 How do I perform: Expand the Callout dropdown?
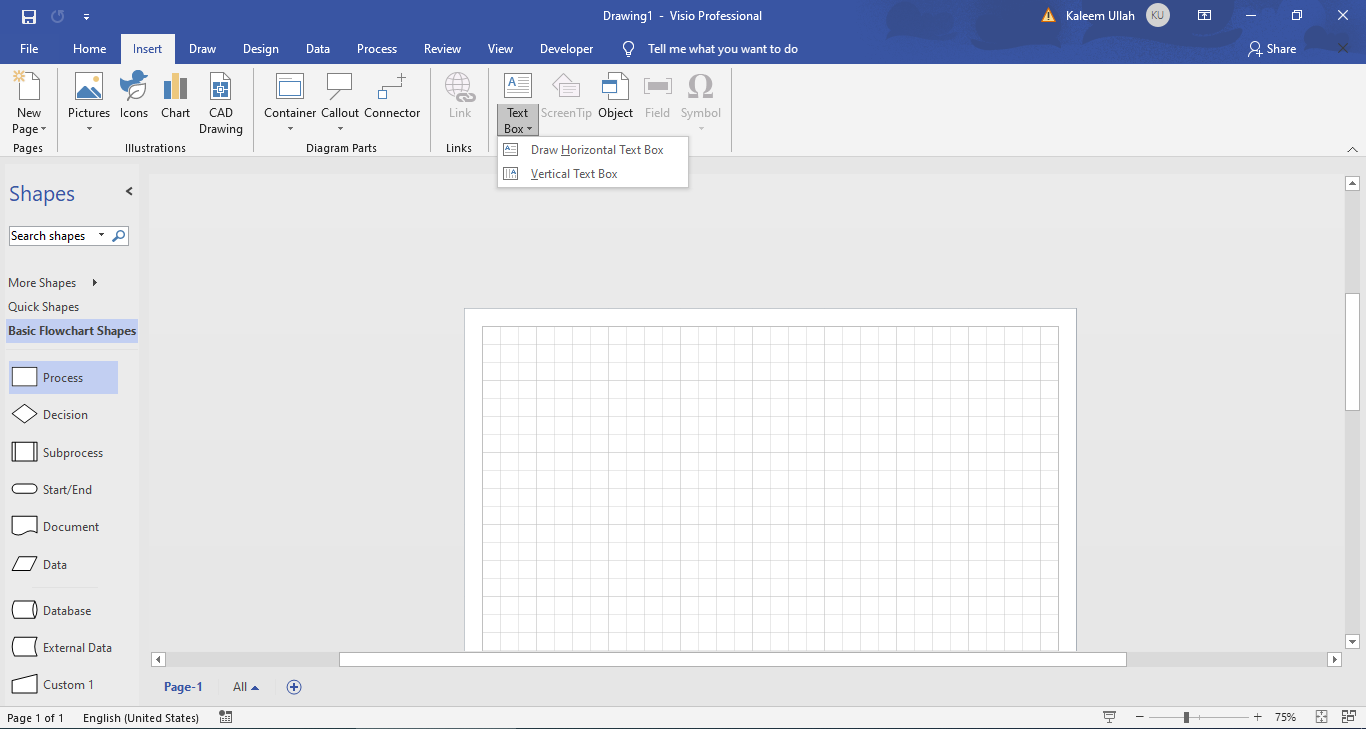[x=340, y=128]
